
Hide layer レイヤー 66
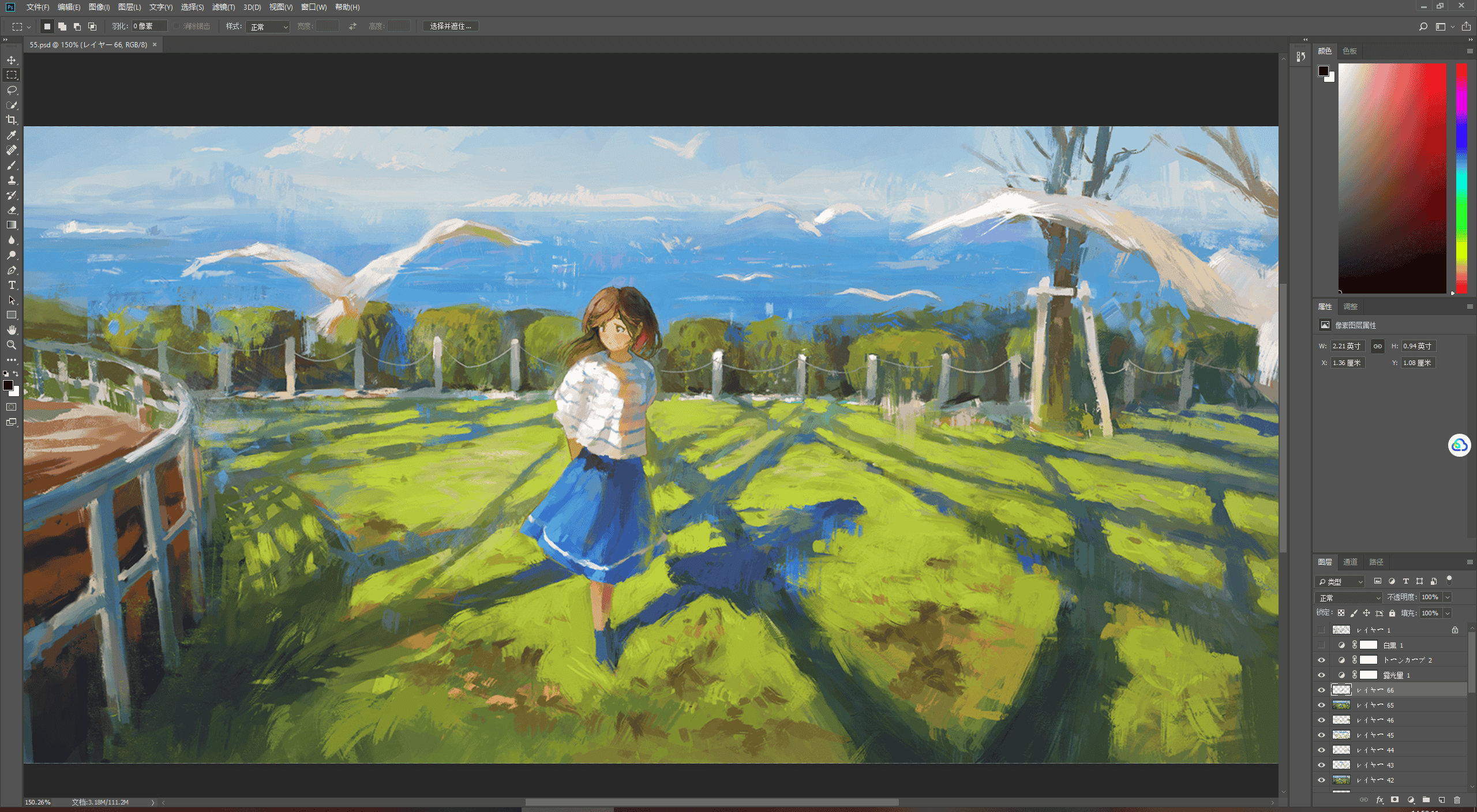pos(1321,690)
